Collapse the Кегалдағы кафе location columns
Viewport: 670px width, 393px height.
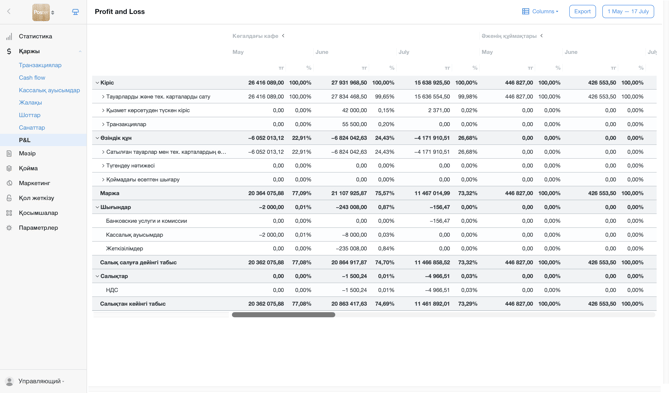(x=283, y=36)
